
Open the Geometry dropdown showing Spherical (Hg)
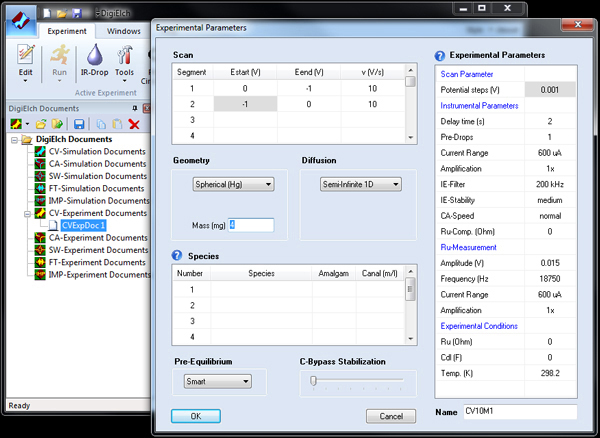(x=233, y=184)
